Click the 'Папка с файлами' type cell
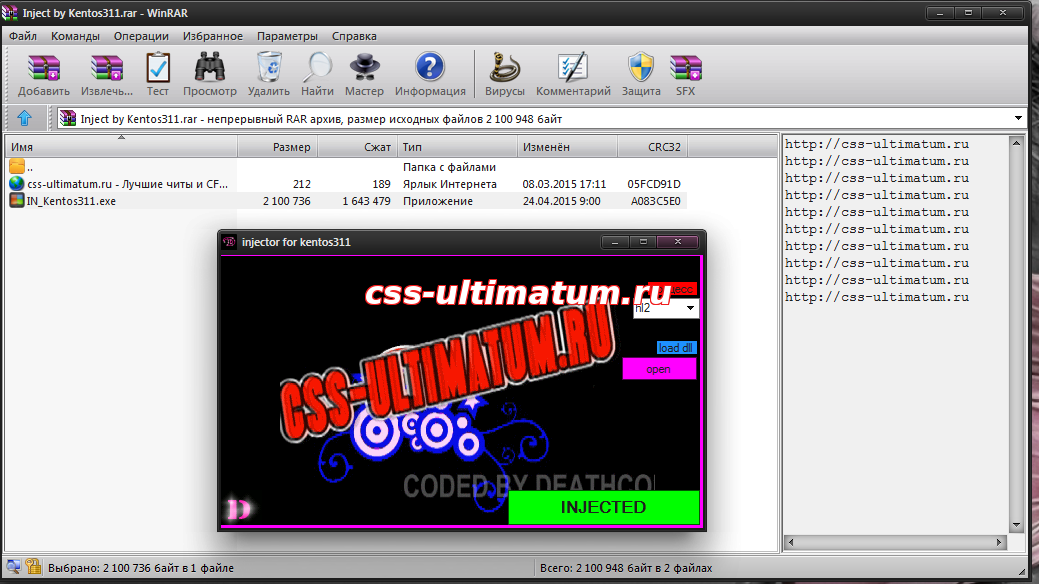The image size is (1039, 584). (x=449, y=167)
